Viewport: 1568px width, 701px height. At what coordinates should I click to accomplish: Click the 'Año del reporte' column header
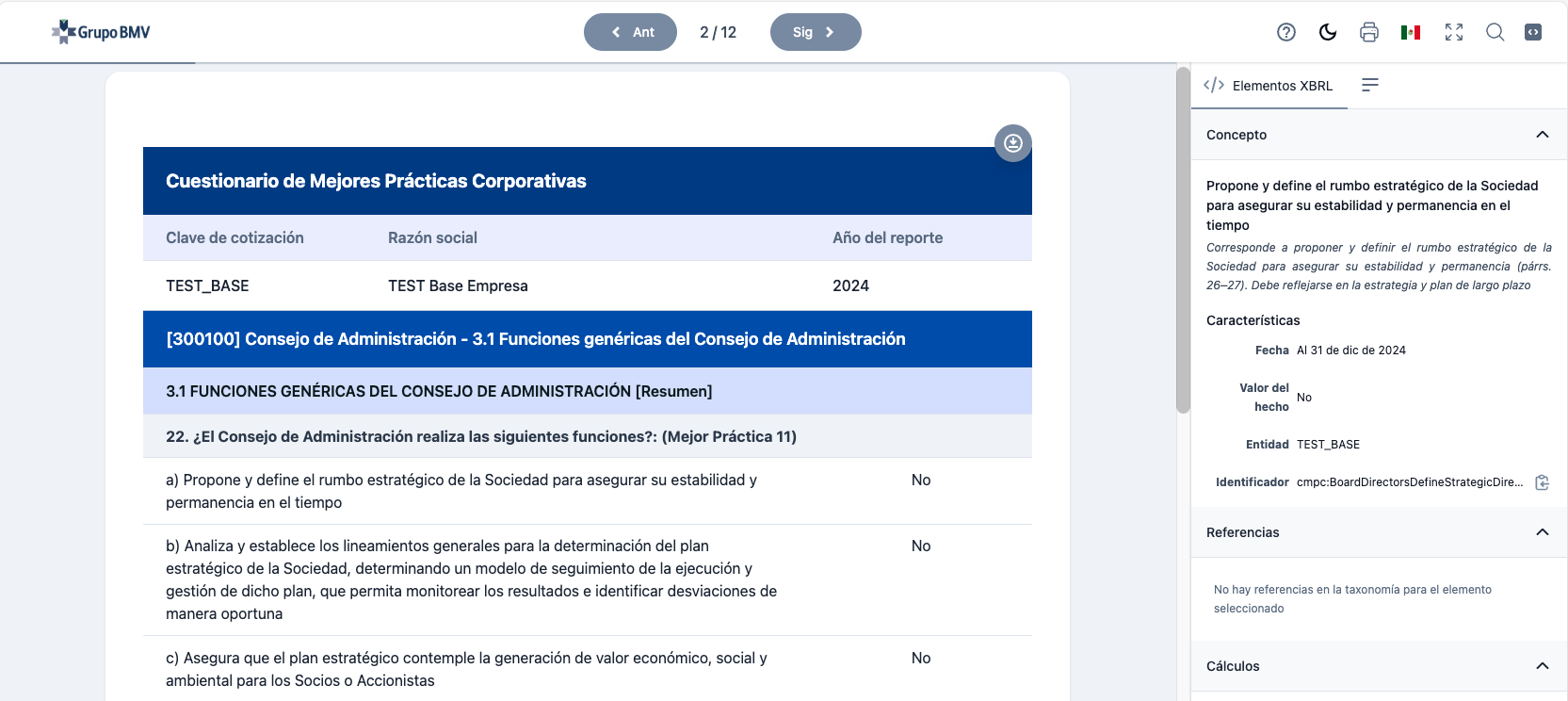(x=887, y=238)
